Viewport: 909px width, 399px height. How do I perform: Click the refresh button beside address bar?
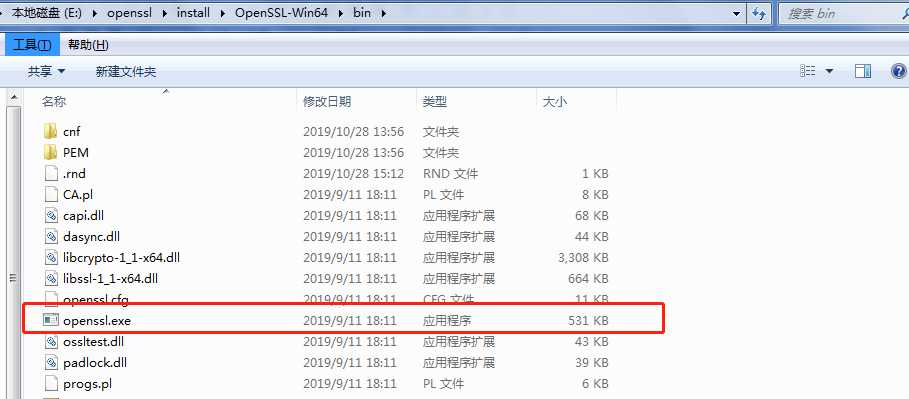point(759,13)
